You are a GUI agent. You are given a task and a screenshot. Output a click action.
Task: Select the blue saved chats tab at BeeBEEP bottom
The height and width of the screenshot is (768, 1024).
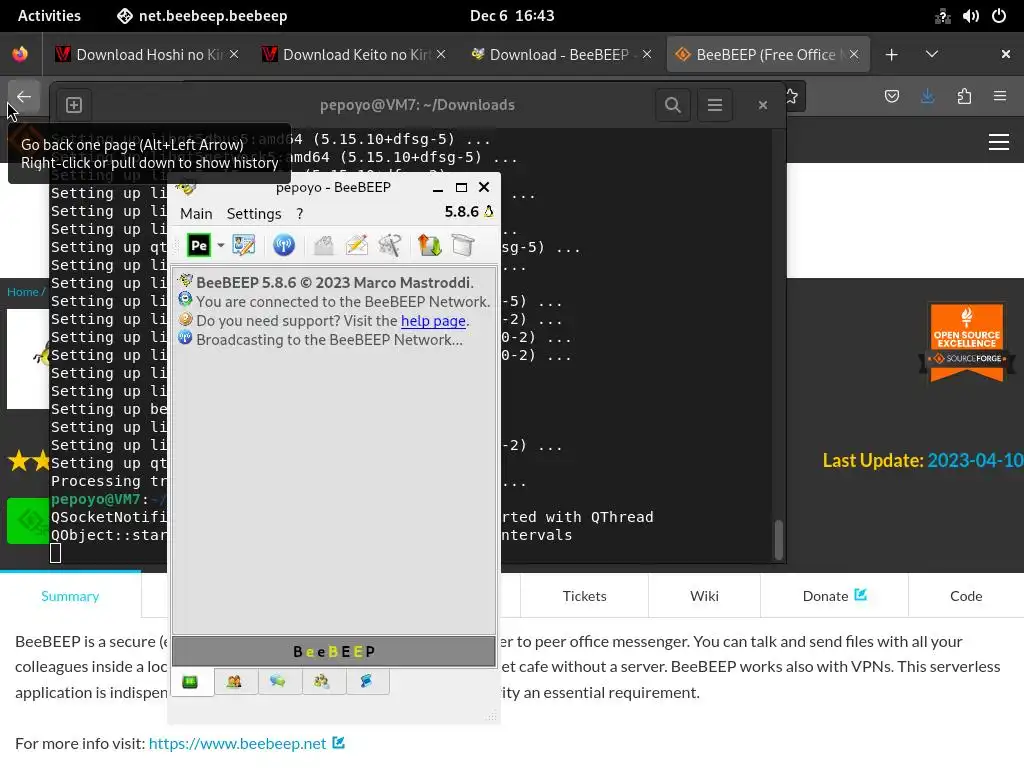click(366, 682)
